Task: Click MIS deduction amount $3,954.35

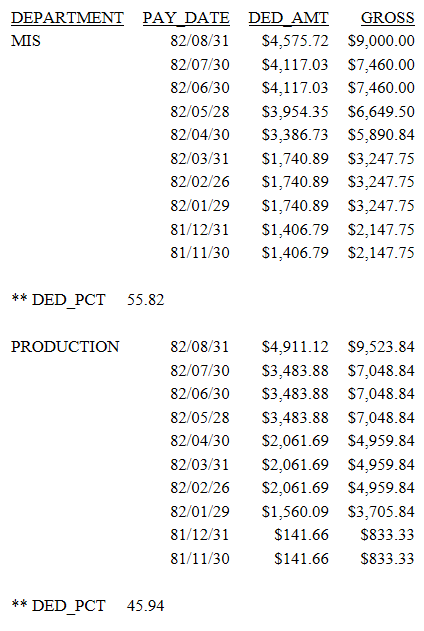Action: click(x=295, y=111)
